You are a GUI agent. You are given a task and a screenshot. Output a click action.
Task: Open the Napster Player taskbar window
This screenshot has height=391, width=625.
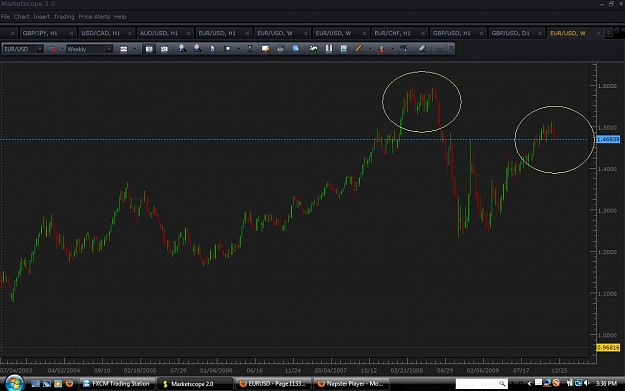[351, 384]
